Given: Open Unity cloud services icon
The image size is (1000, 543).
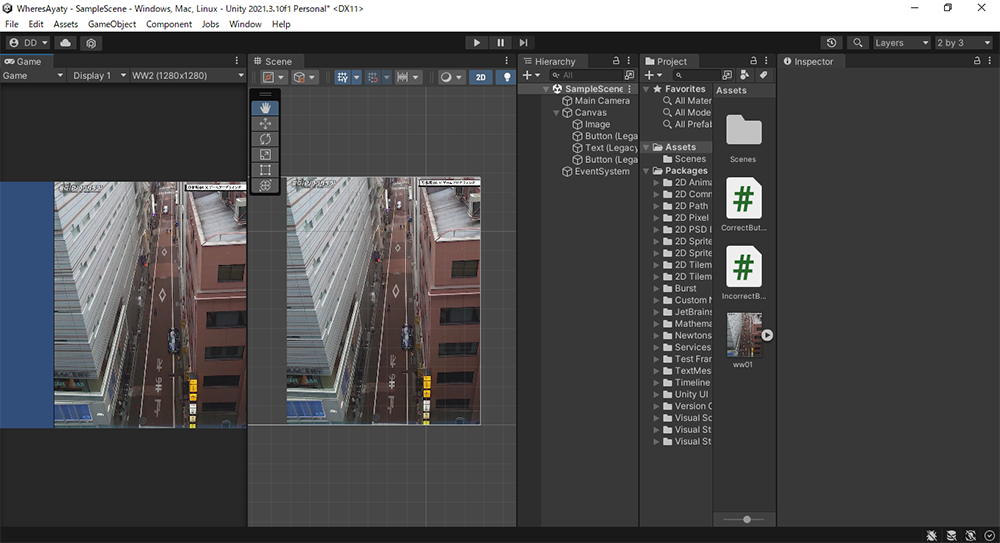Looking at the screenshot, I should tap(65, 43).
